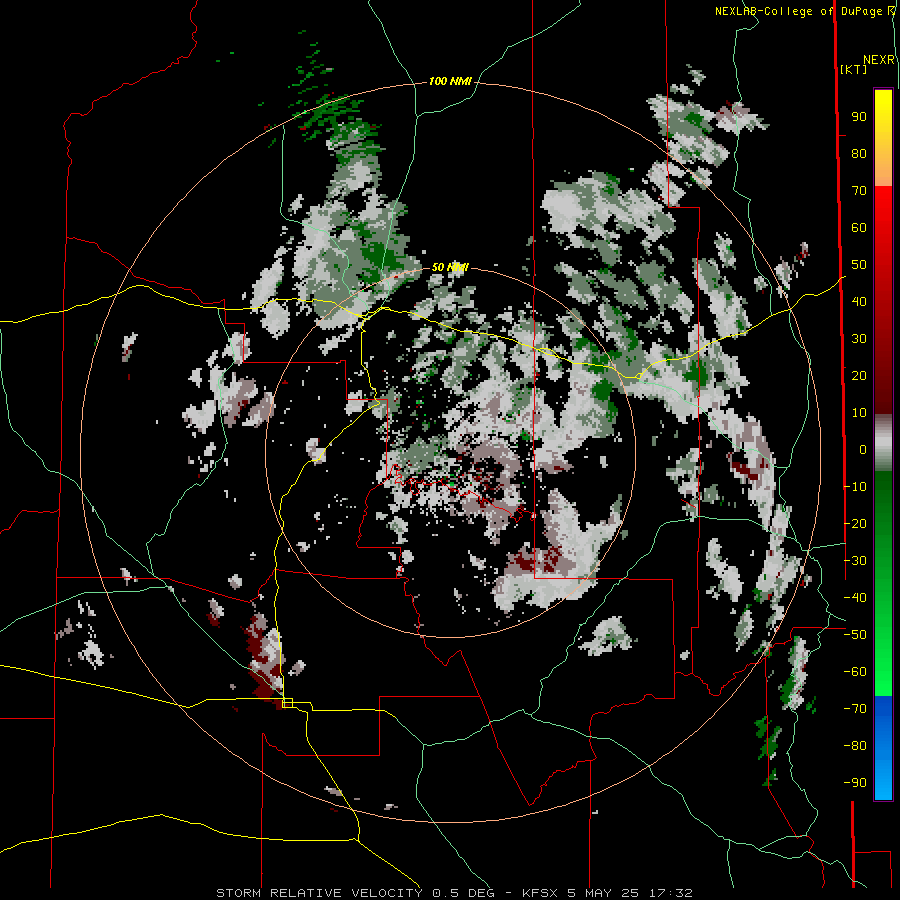Viewport: 900px width, 900px height.
Task: Click the -30 value on velocity scale
Action: pos(855,561)
